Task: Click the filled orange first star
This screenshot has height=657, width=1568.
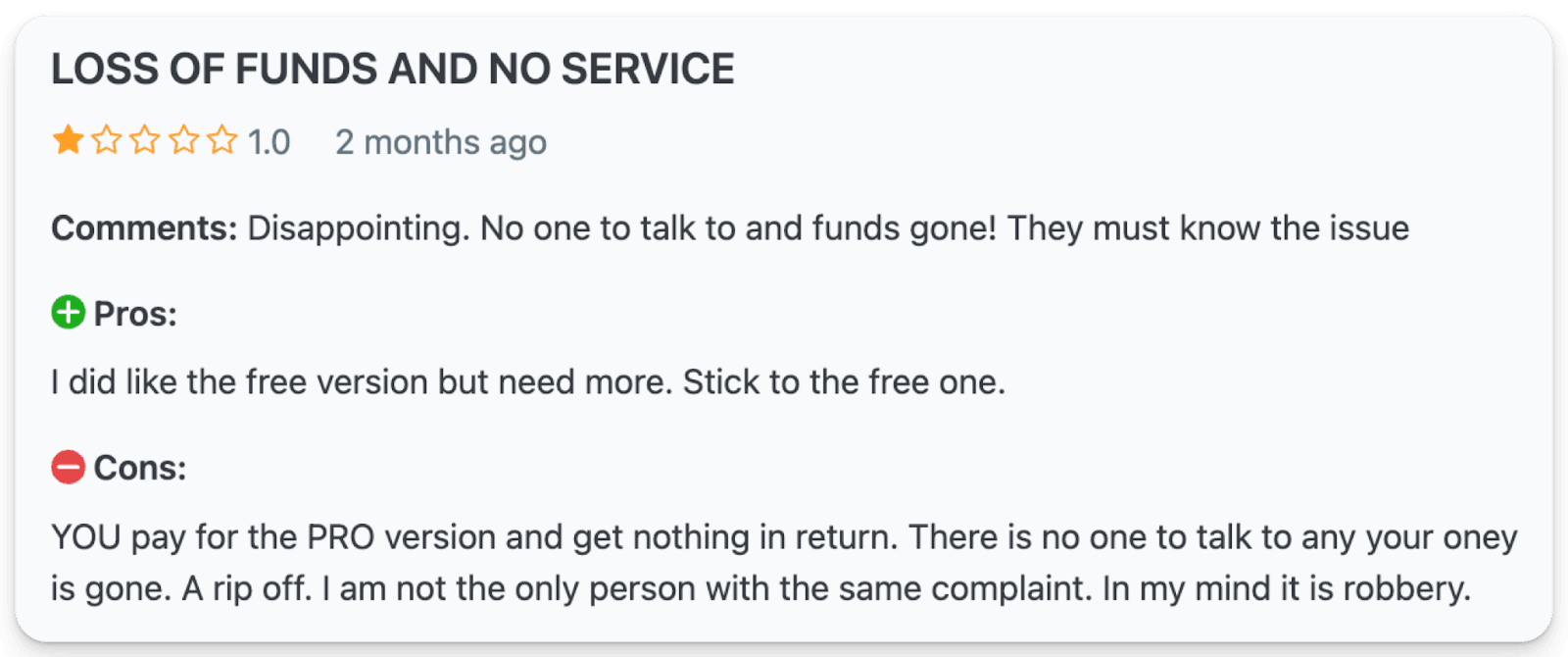Action: tap(68, 140)
